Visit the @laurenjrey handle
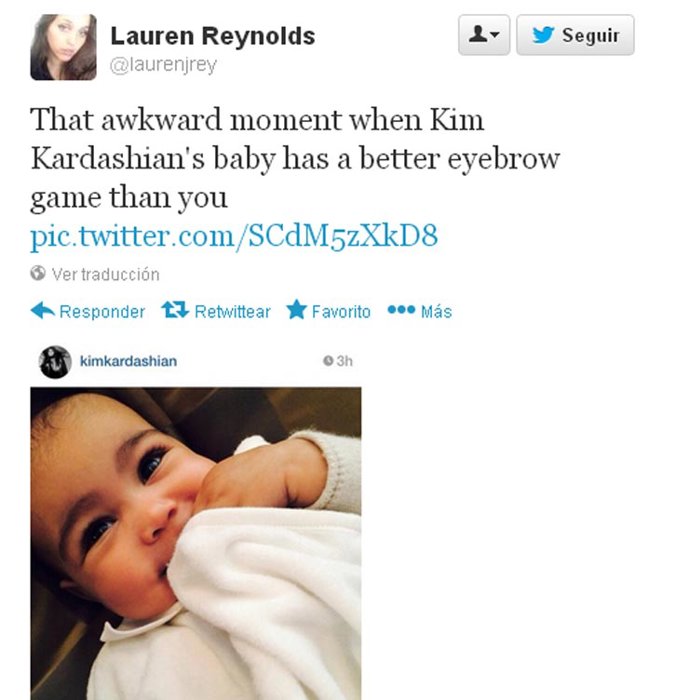This screenshot has height=700, width=690. [163, 65]
